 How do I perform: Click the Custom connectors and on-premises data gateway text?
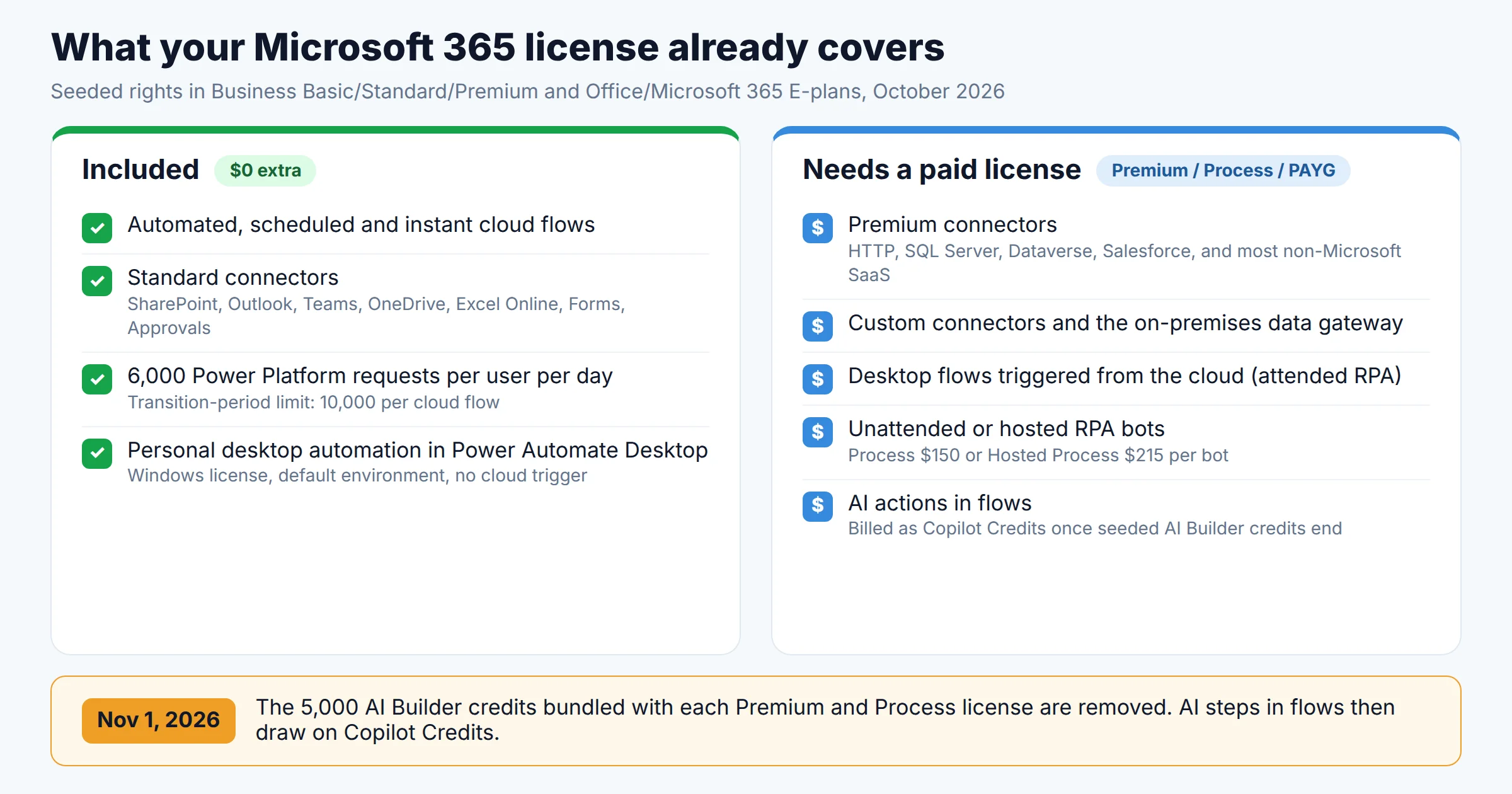tap(1126, 323)
